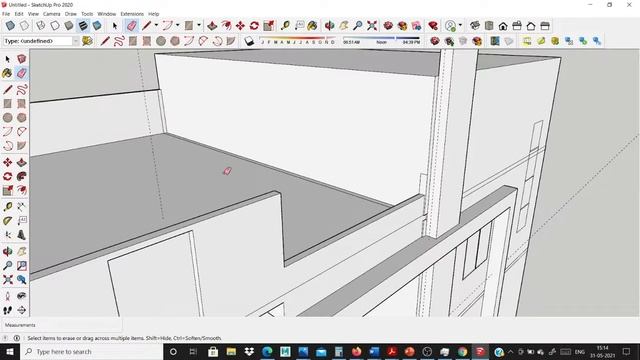Switch to Iso standard view
The image size is (640, 360).
475,26
